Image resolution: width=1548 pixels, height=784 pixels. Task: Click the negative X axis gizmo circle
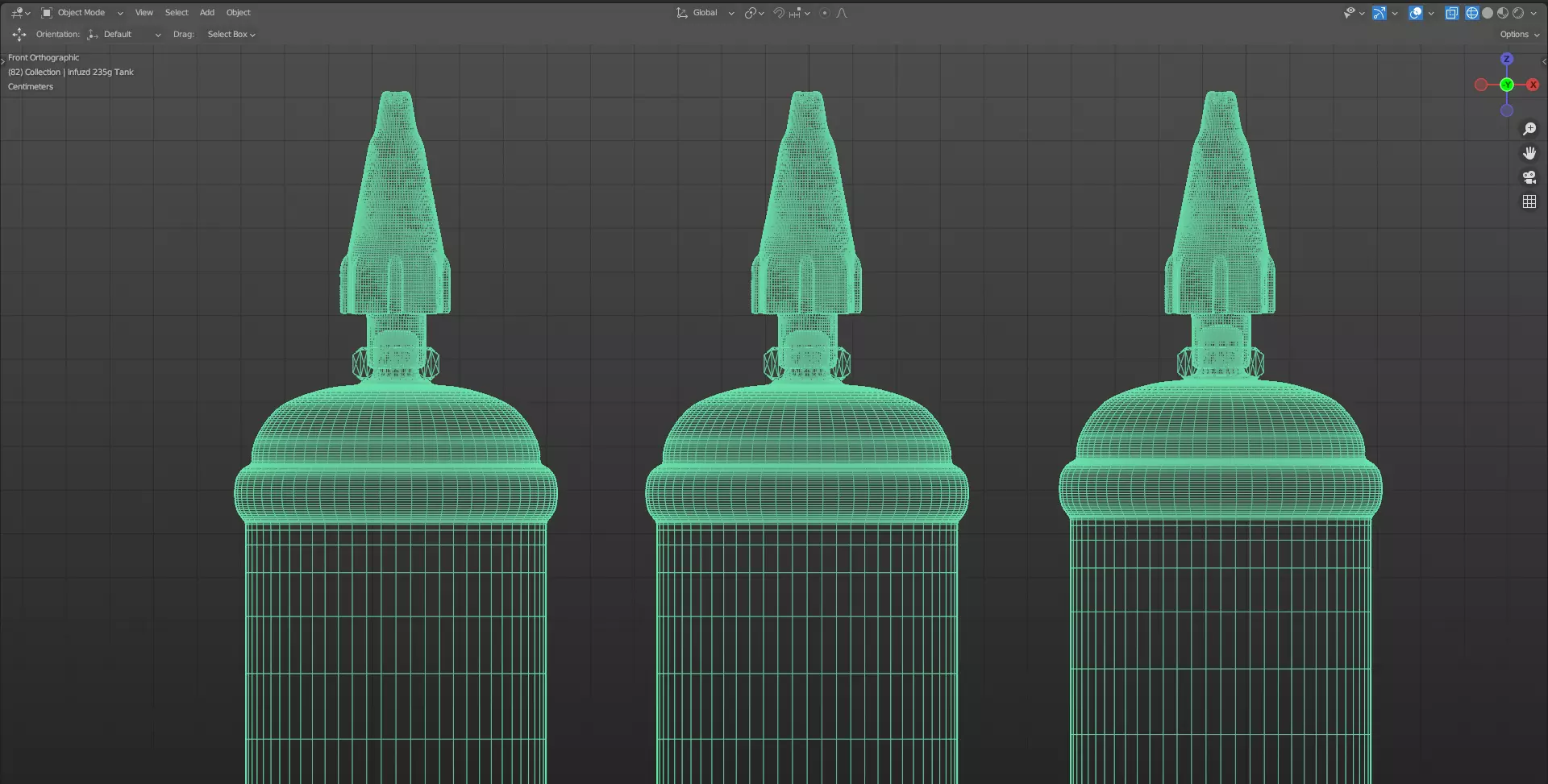[x=1481, y=85]
